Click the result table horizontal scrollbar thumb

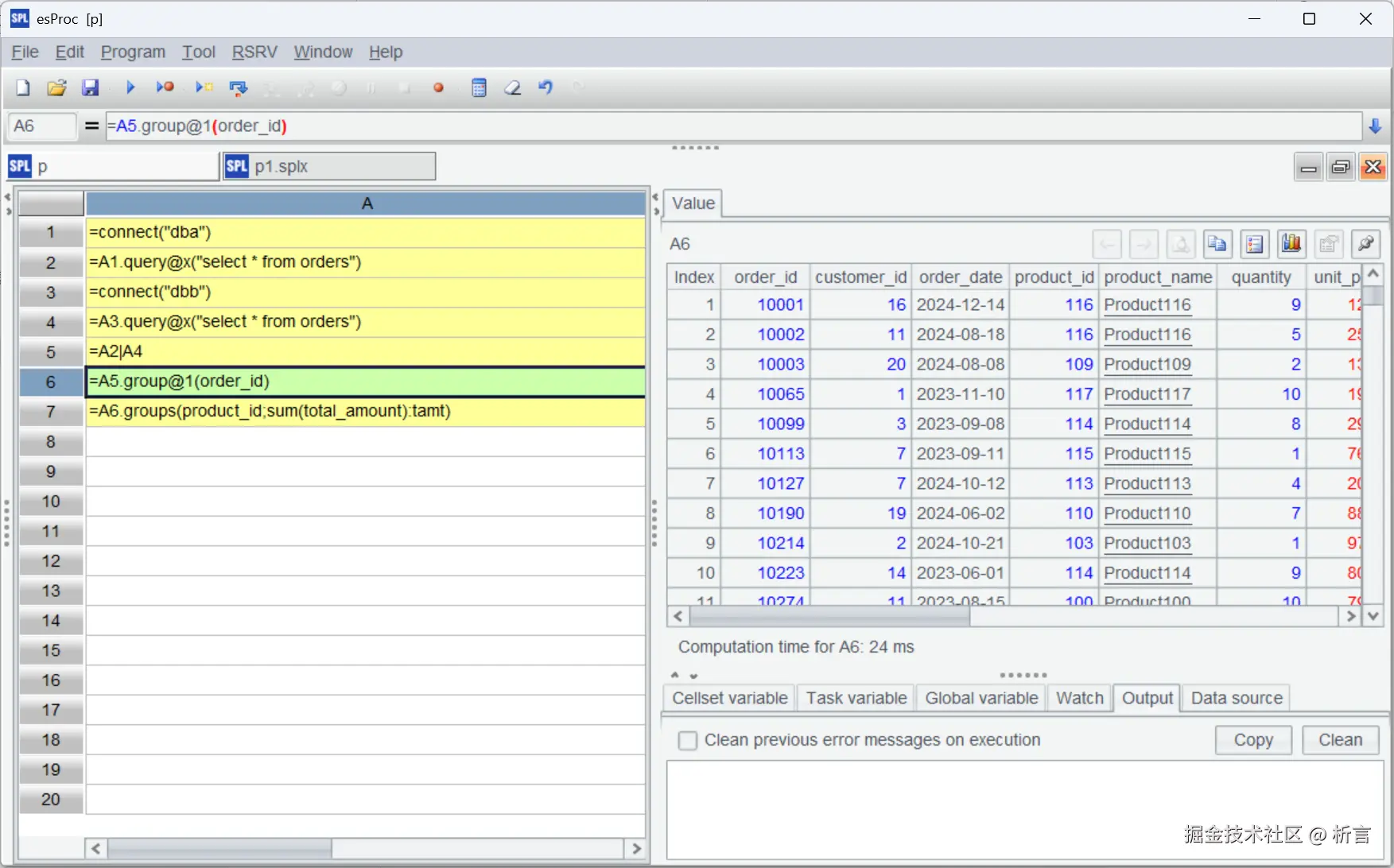coord(829,616)
